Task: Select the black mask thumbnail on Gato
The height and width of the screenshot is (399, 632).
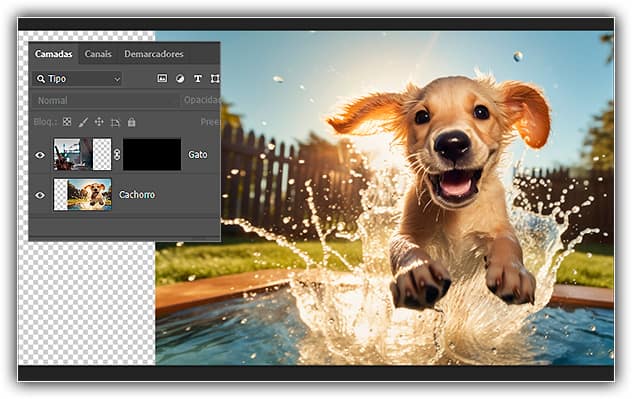Action: click(x=152, y=154)
